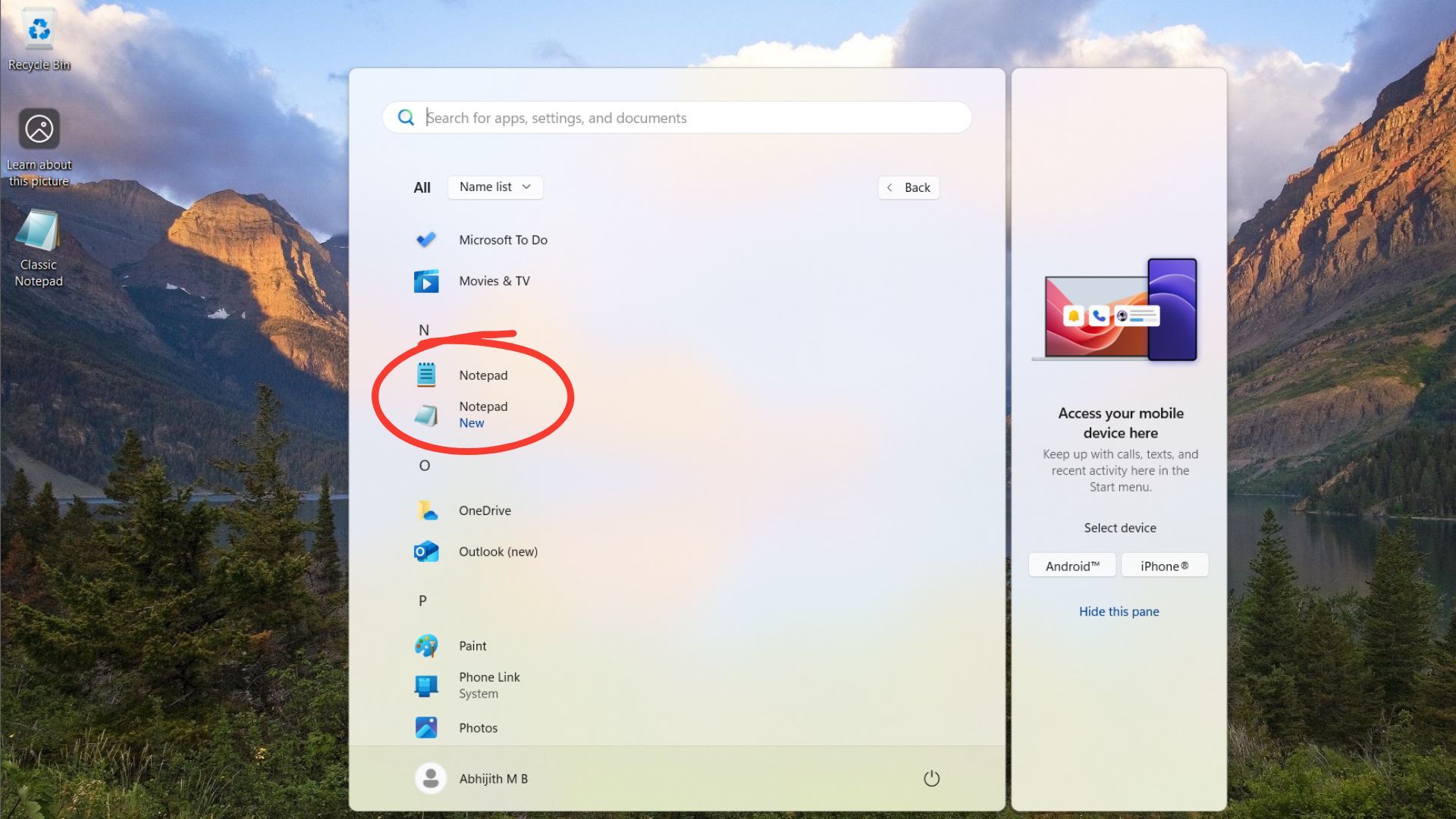The height and width of the screenshot is (819, 1456).
Task: Jump to apps using the N section header
Action: tap(424, 329)
